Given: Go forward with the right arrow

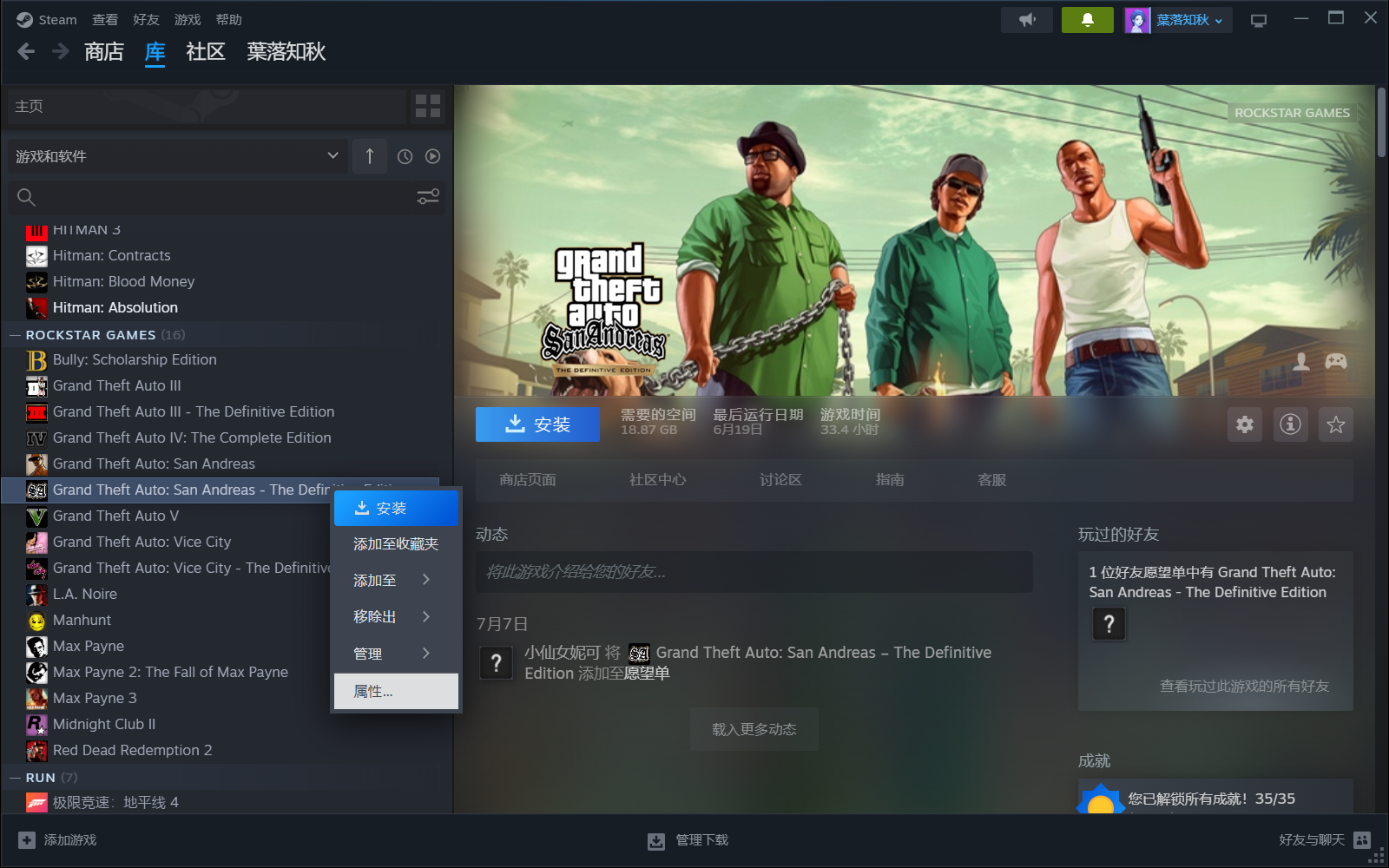Looking at the screenshot, I should [x=60, y=52].
